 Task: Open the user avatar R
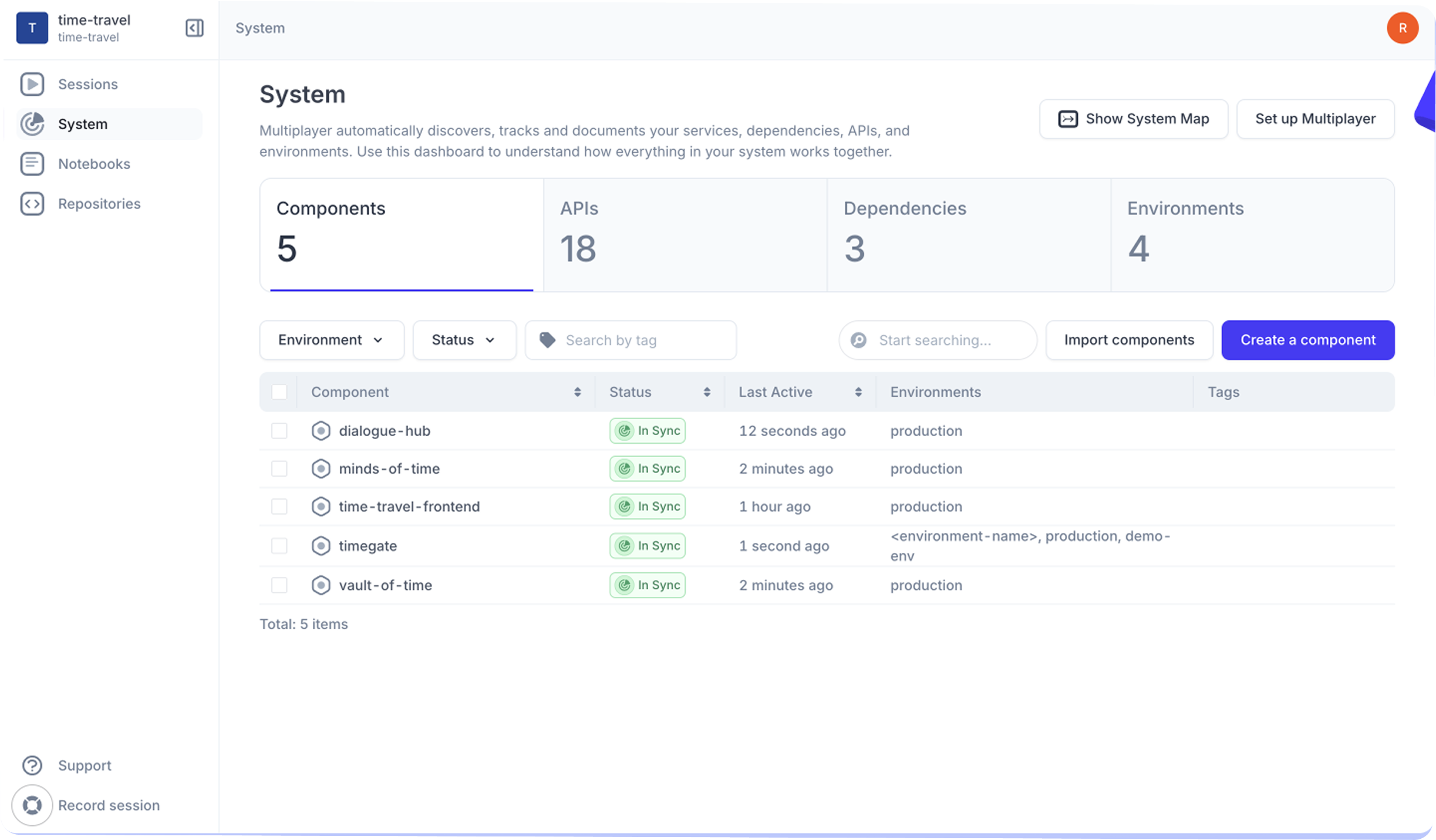(1403, 28)
